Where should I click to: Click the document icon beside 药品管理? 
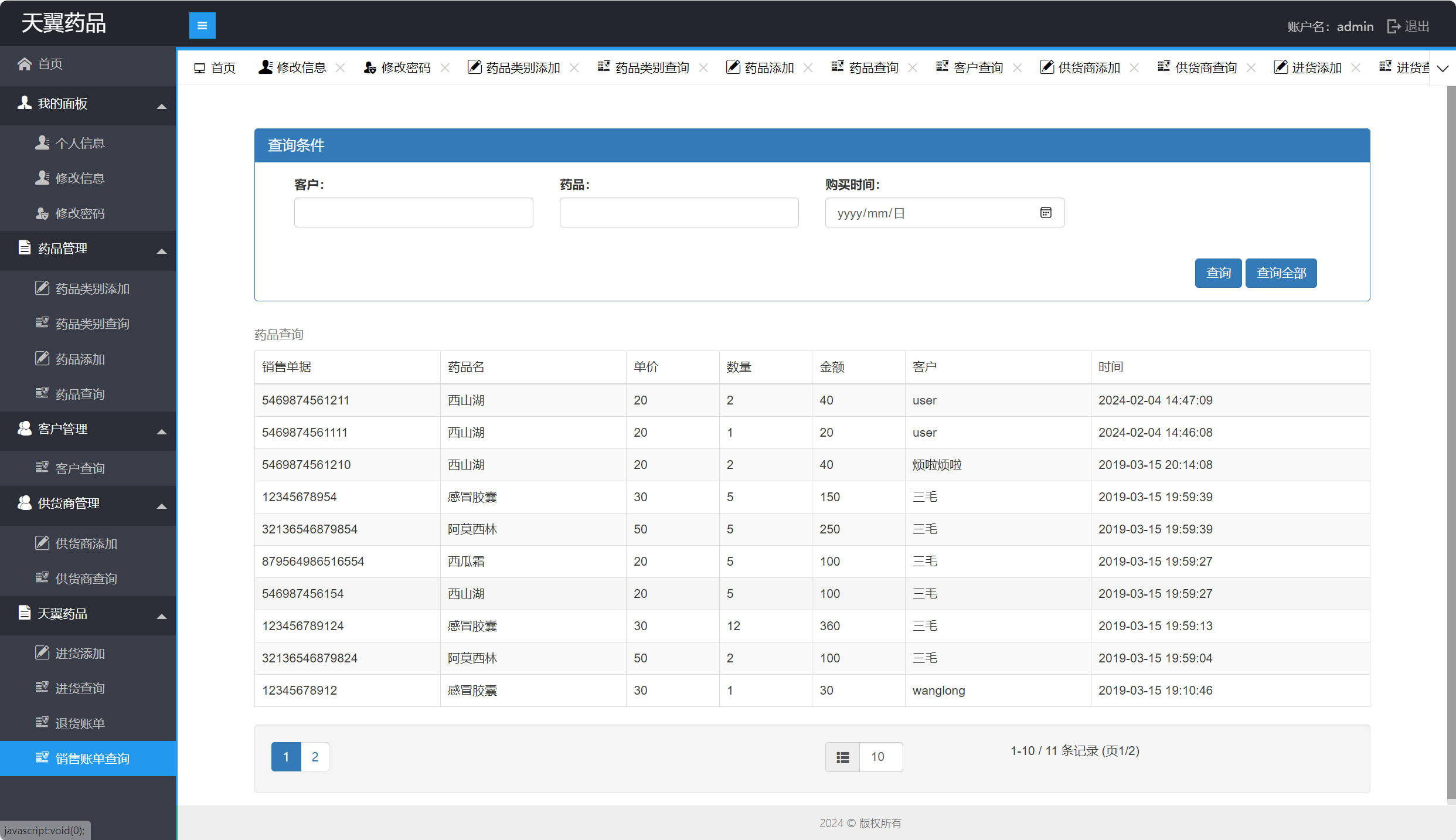[x=24, y=247]
